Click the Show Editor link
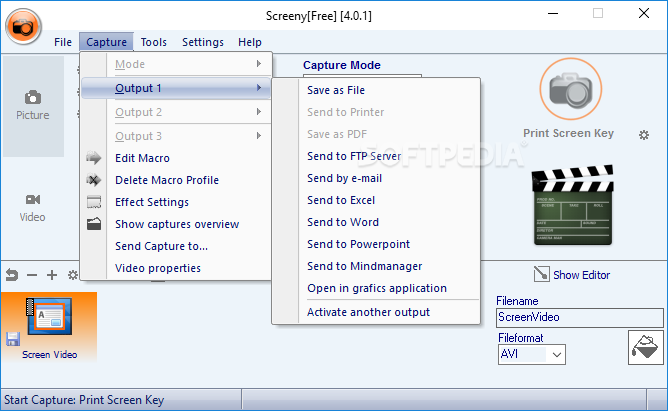The image size is (668, 411). (581, 275)
